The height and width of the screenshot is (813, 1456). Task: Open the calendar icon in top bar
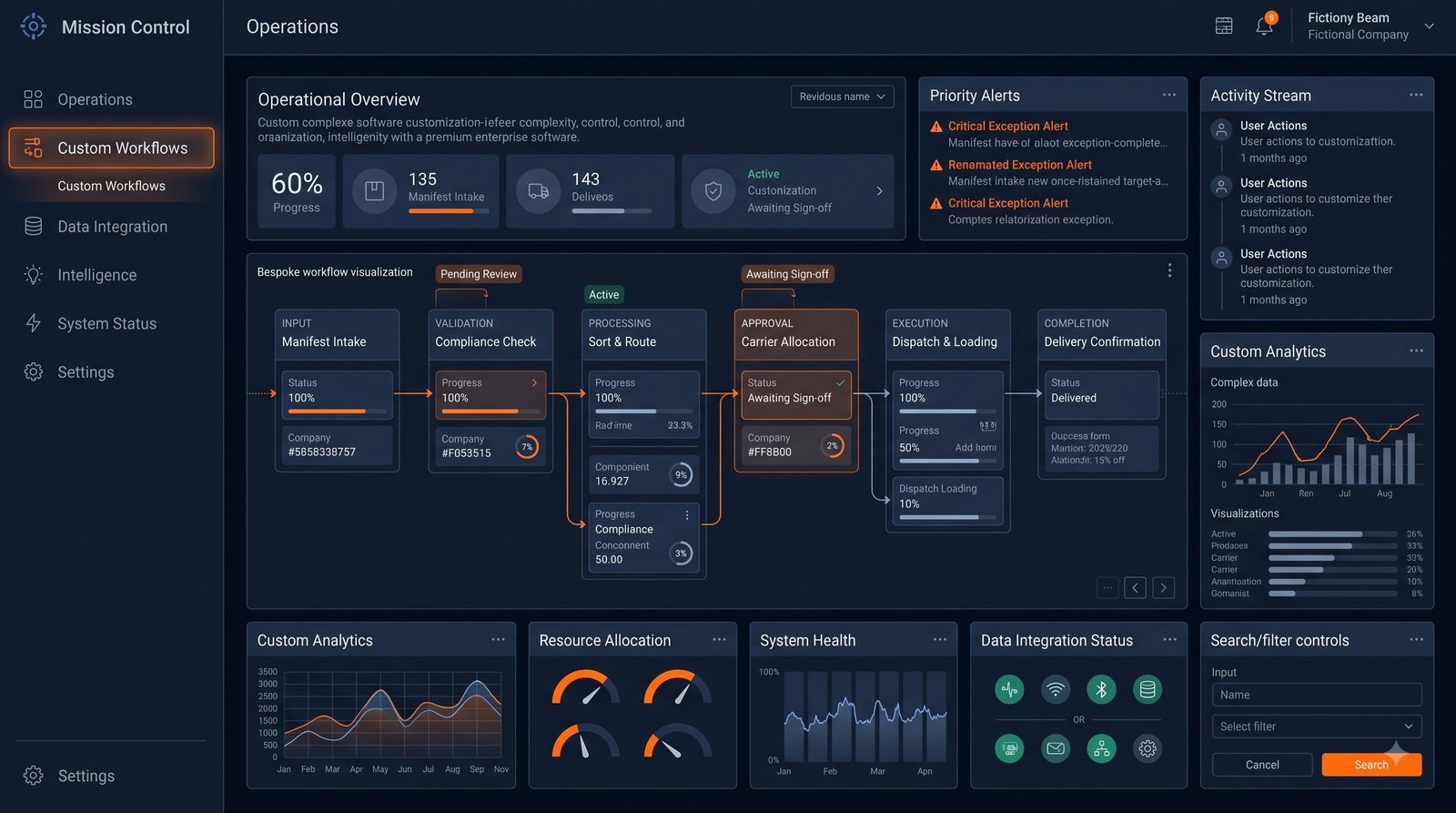pos(1224,26)
